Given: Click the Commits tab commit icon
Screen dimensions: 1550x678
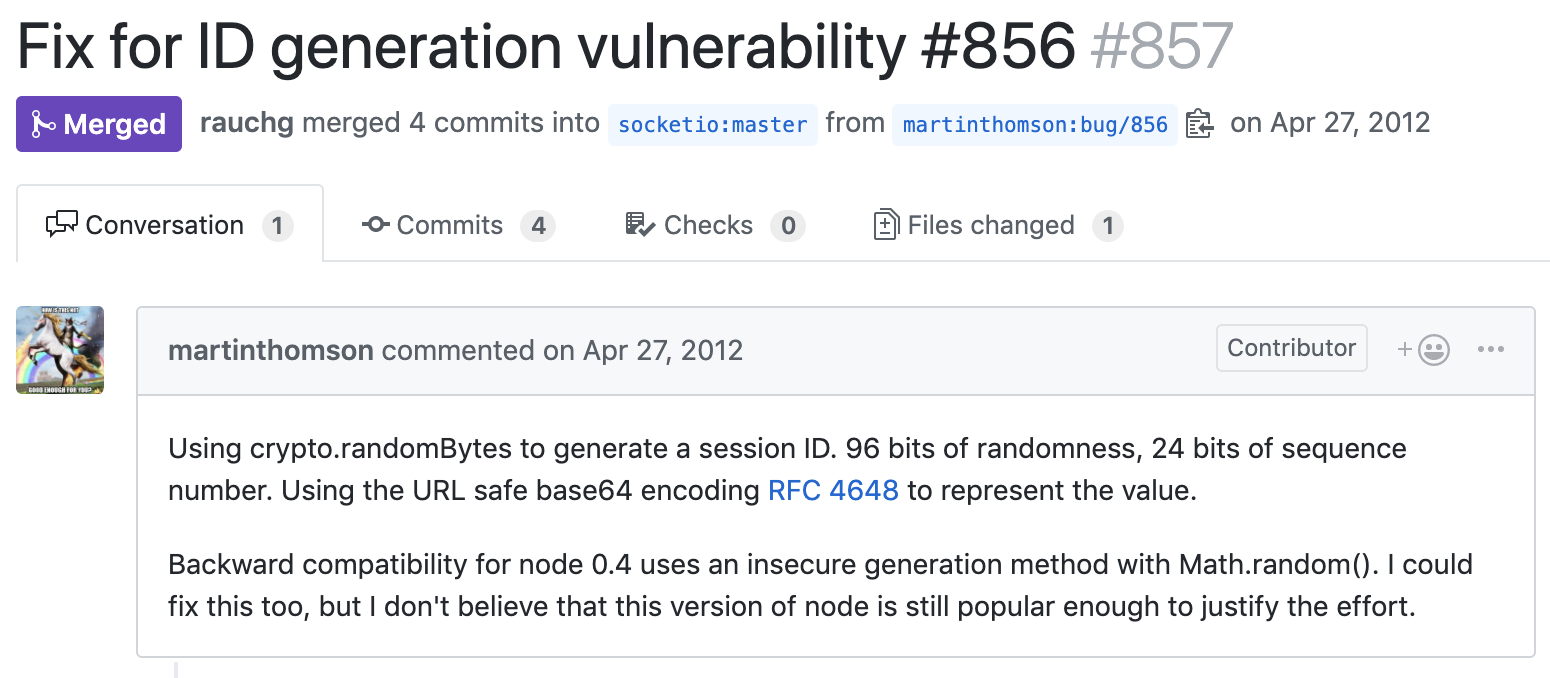Looking at the screenshot, I should (375, 224).
